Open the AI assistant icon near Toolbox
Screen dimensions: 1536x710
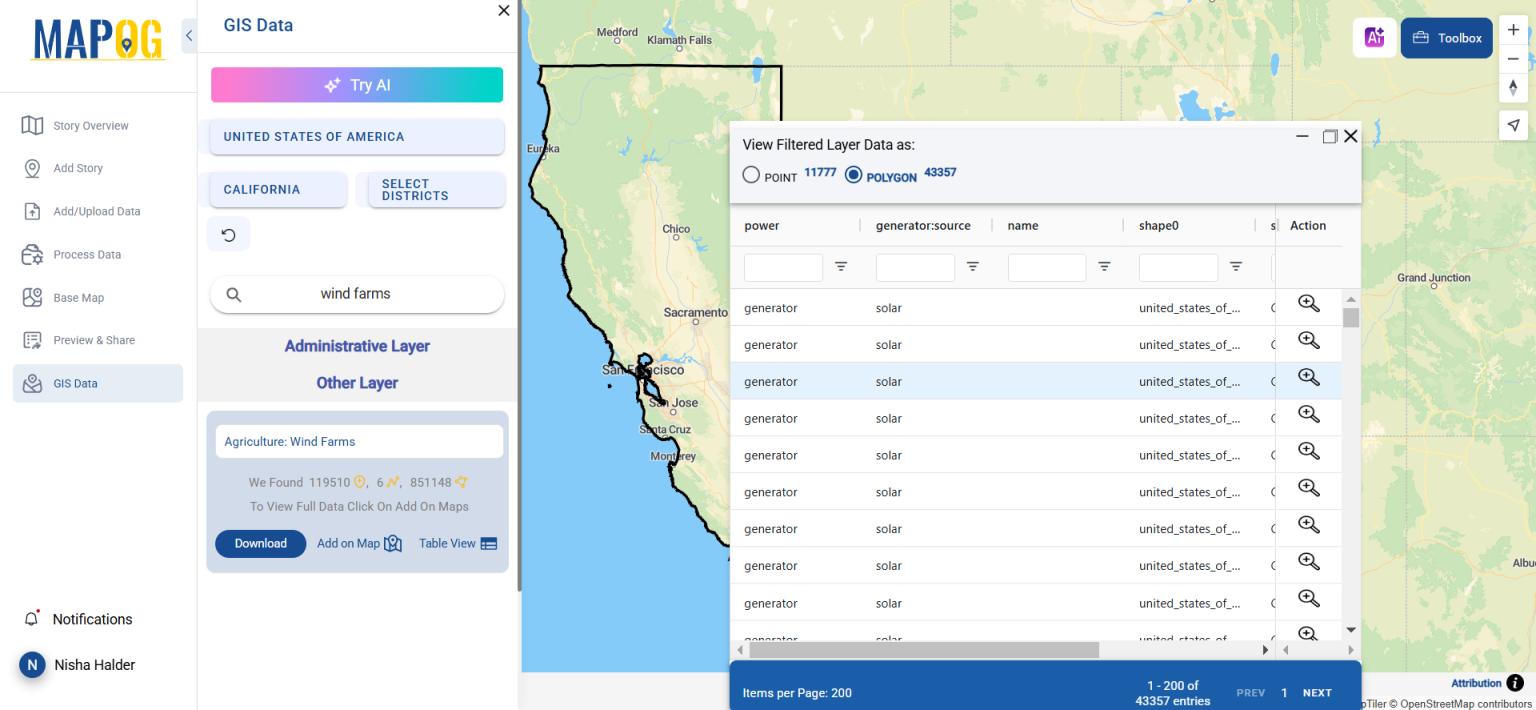(x=1374, y=36)
